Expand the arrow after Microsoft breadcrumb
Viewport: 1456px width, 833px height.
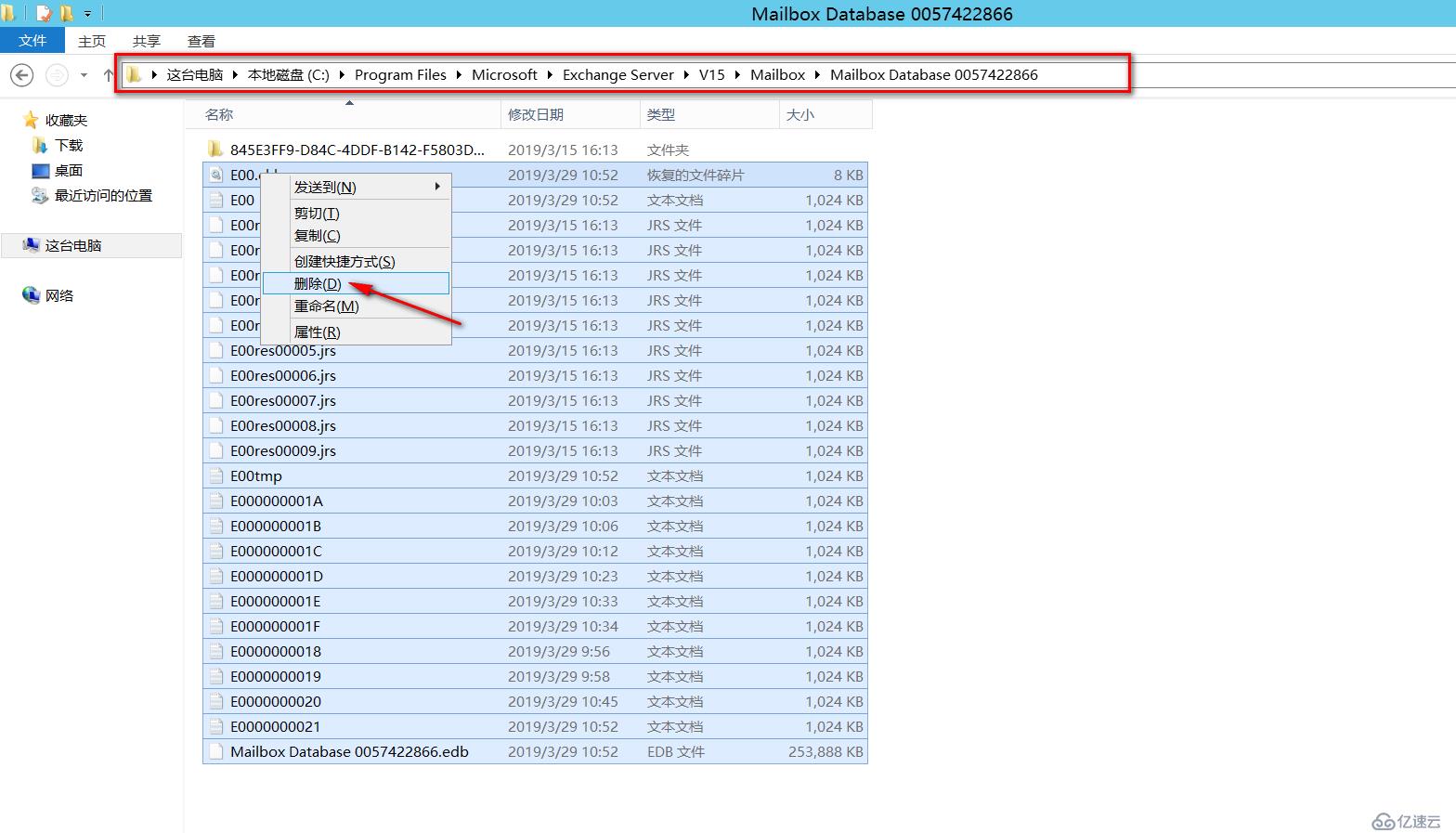click(551, 74)
